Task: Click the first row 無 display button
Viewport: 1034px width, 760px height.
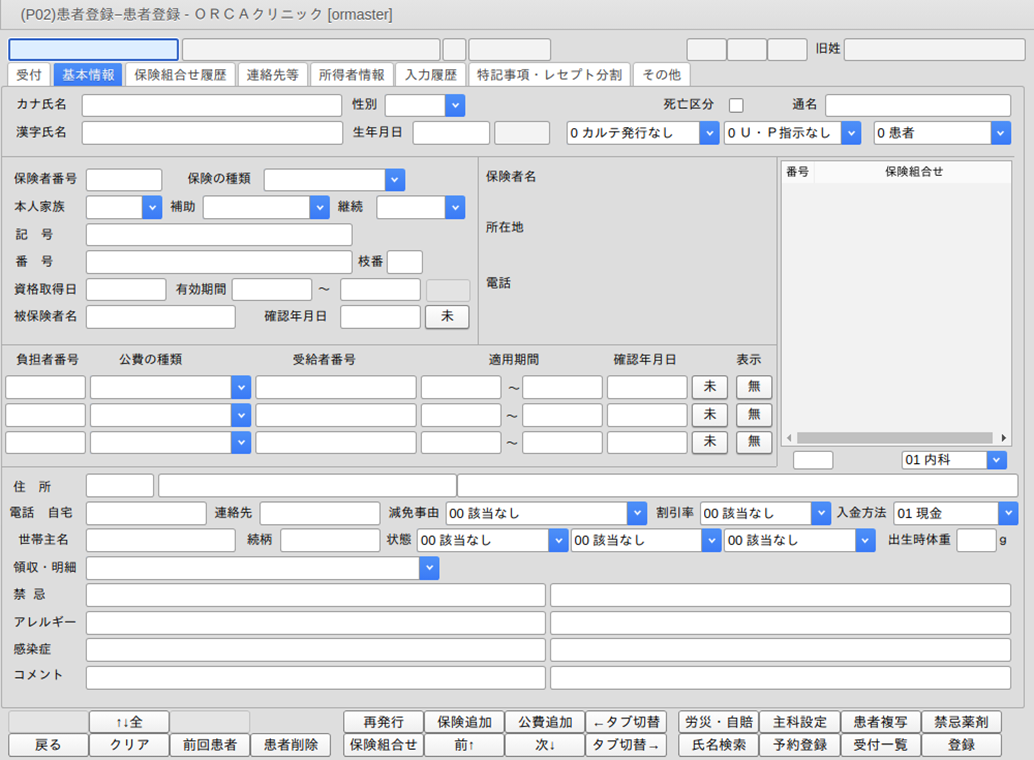Action: click(754, 387)
